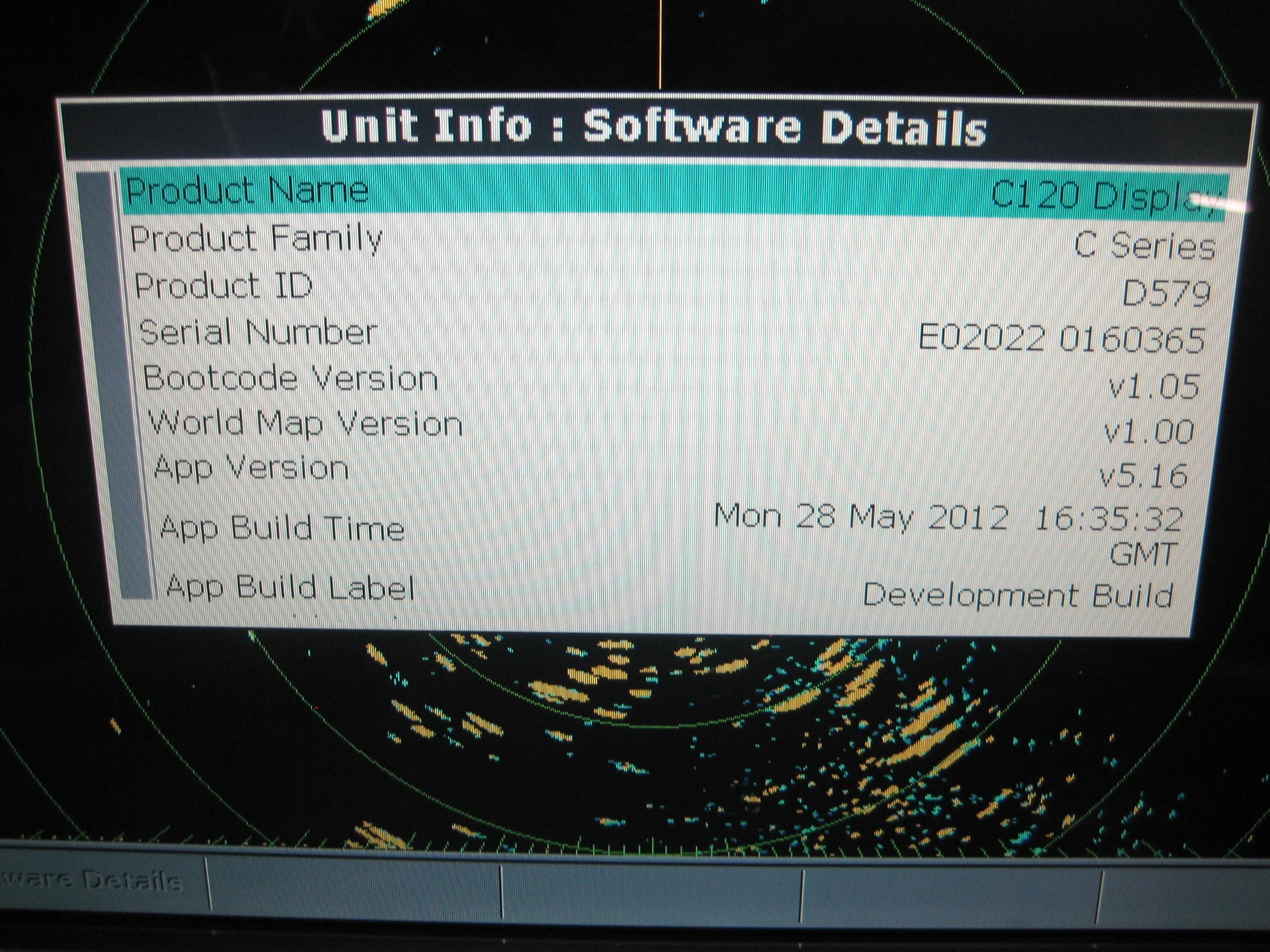Click the 'C Series' value

click(x=1144, y=245)
